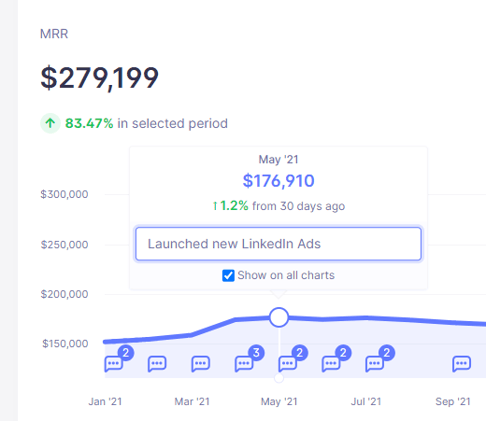
Task: Click the Feb '21 annotation comment icon
Action: coord(157,363)
